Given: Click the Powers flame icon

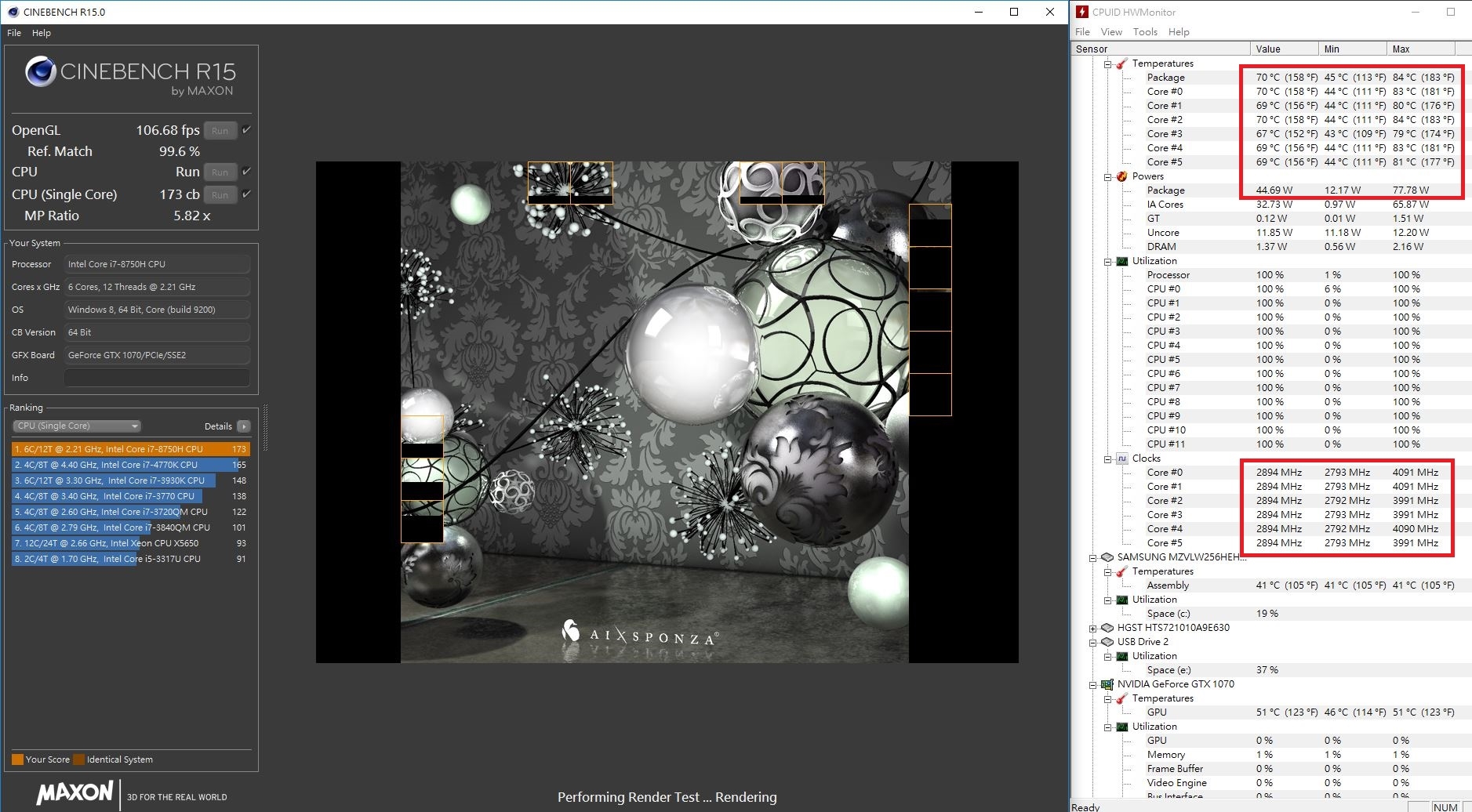Looking at the screenshot, I should [1121, 176].
